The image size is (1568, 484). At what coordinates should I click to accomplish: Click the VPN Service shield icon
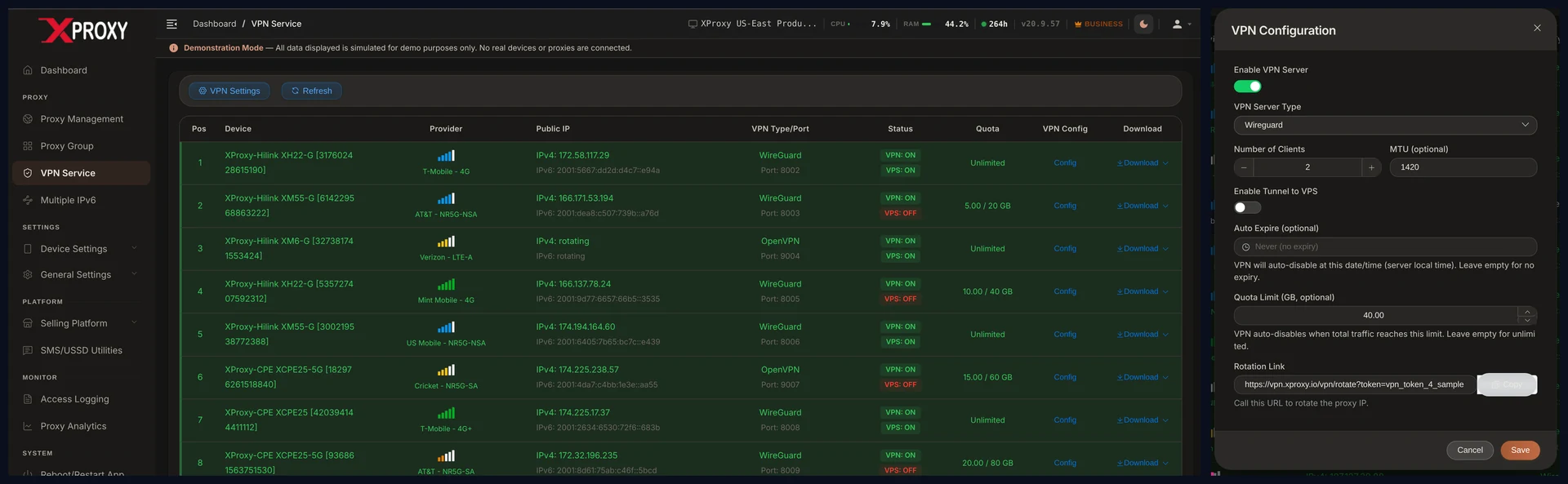click(x=28, y=173)
